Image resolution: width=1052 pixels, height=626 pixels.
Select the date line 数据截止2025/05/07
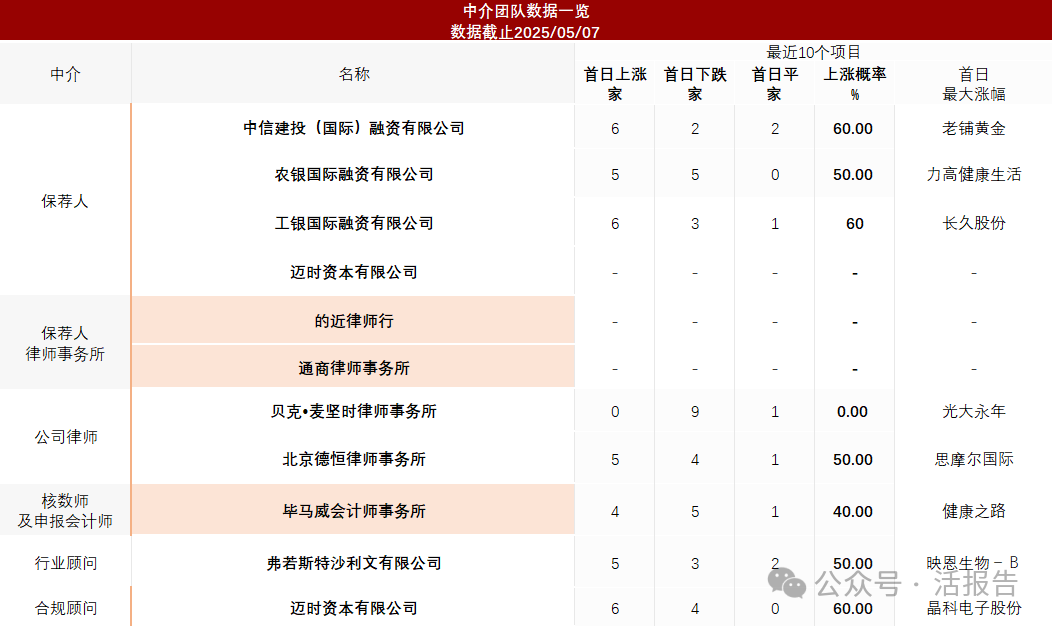(x=525, y=32)
